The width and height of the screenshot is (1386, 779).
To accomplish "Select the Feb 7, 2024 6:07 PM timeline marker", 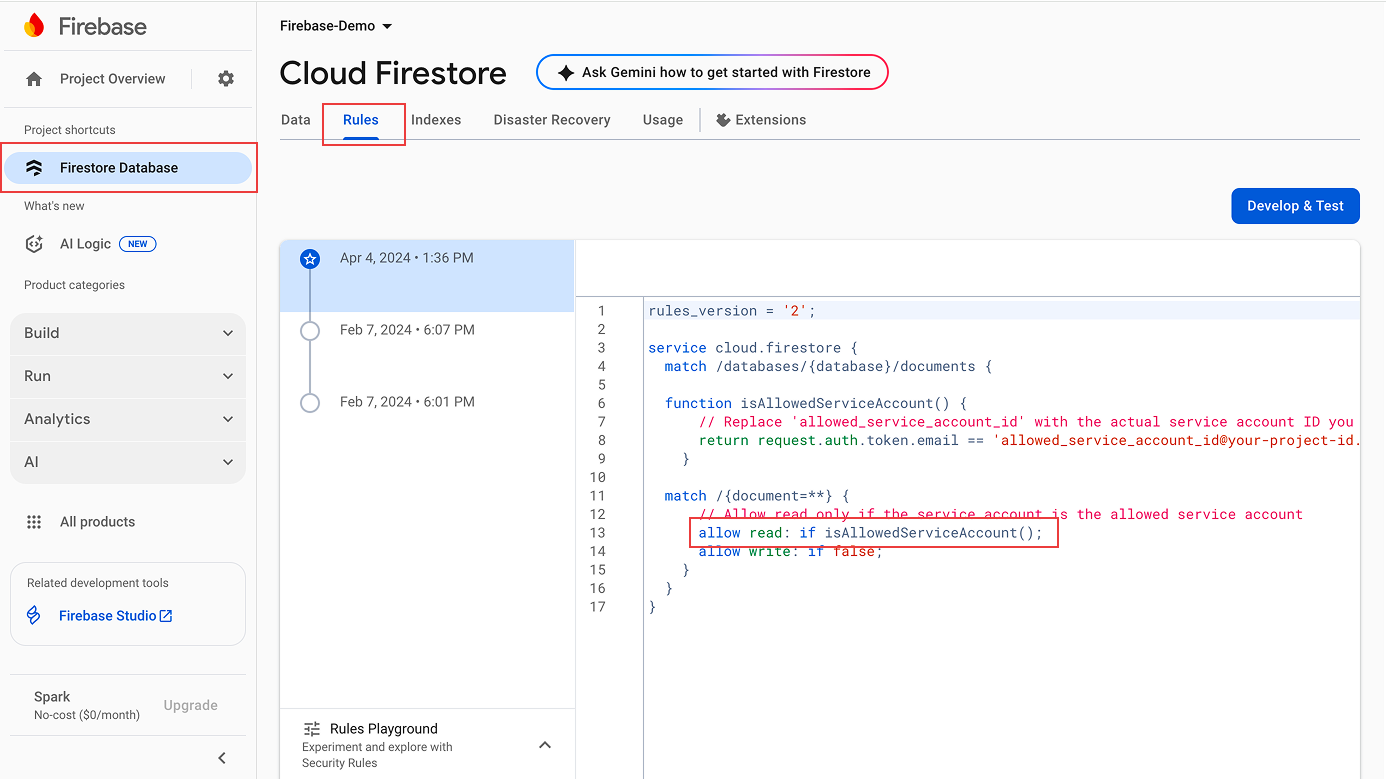I will tap(310, 331).
